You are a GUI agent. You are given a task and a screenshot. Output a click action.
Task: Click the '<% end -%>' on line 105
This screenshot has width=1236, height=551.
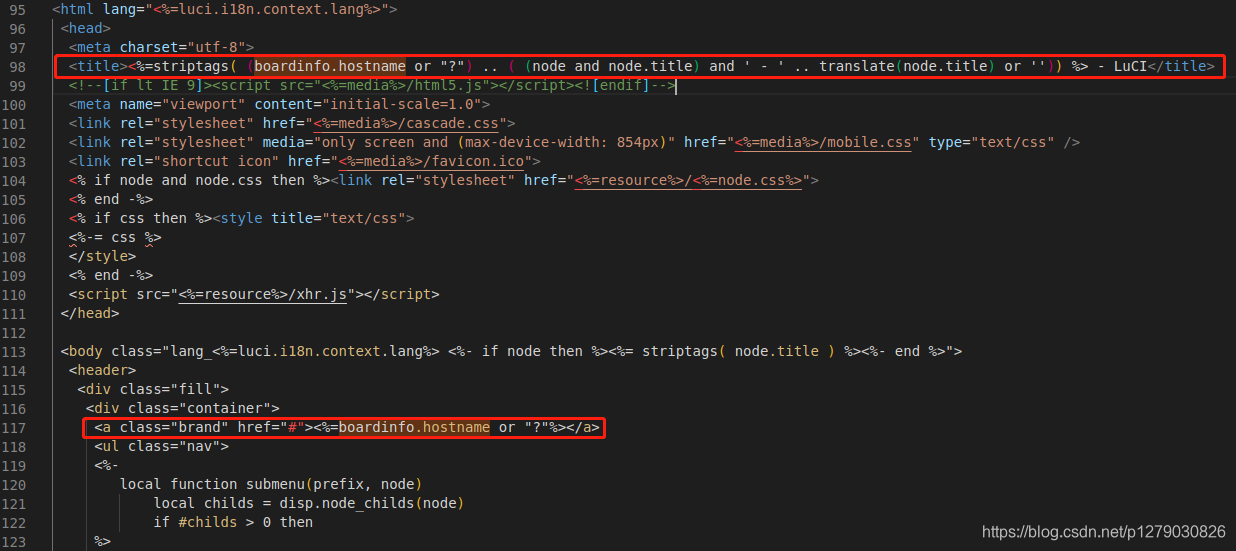(x=111, y=200)
